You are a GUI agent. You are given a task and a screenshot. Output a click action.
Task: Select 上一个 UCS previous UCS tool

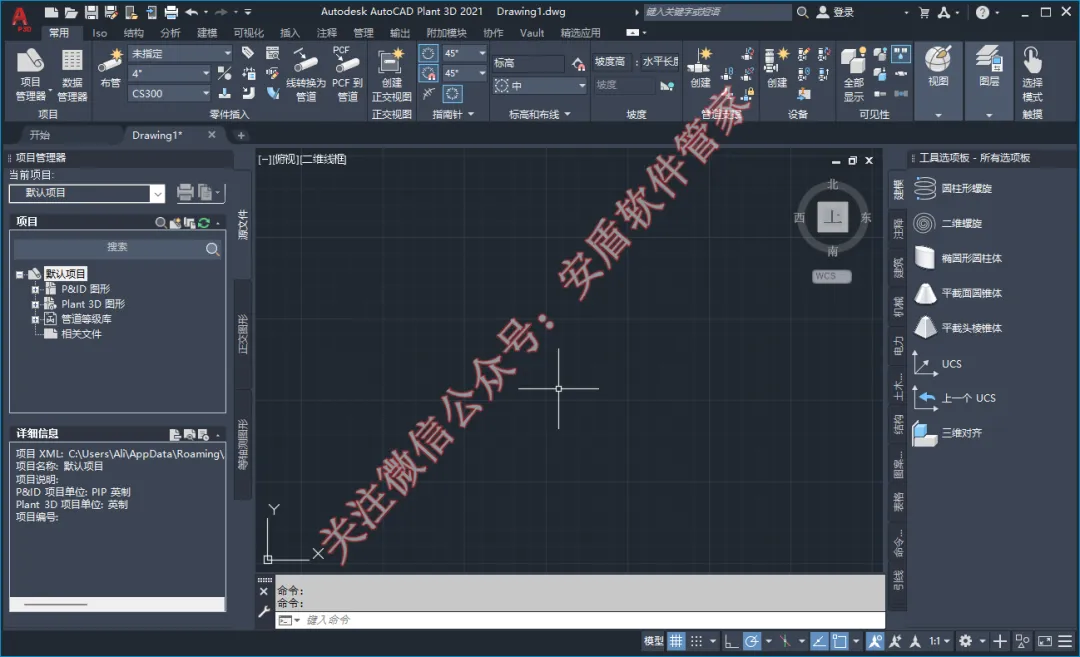pos(955,398)
